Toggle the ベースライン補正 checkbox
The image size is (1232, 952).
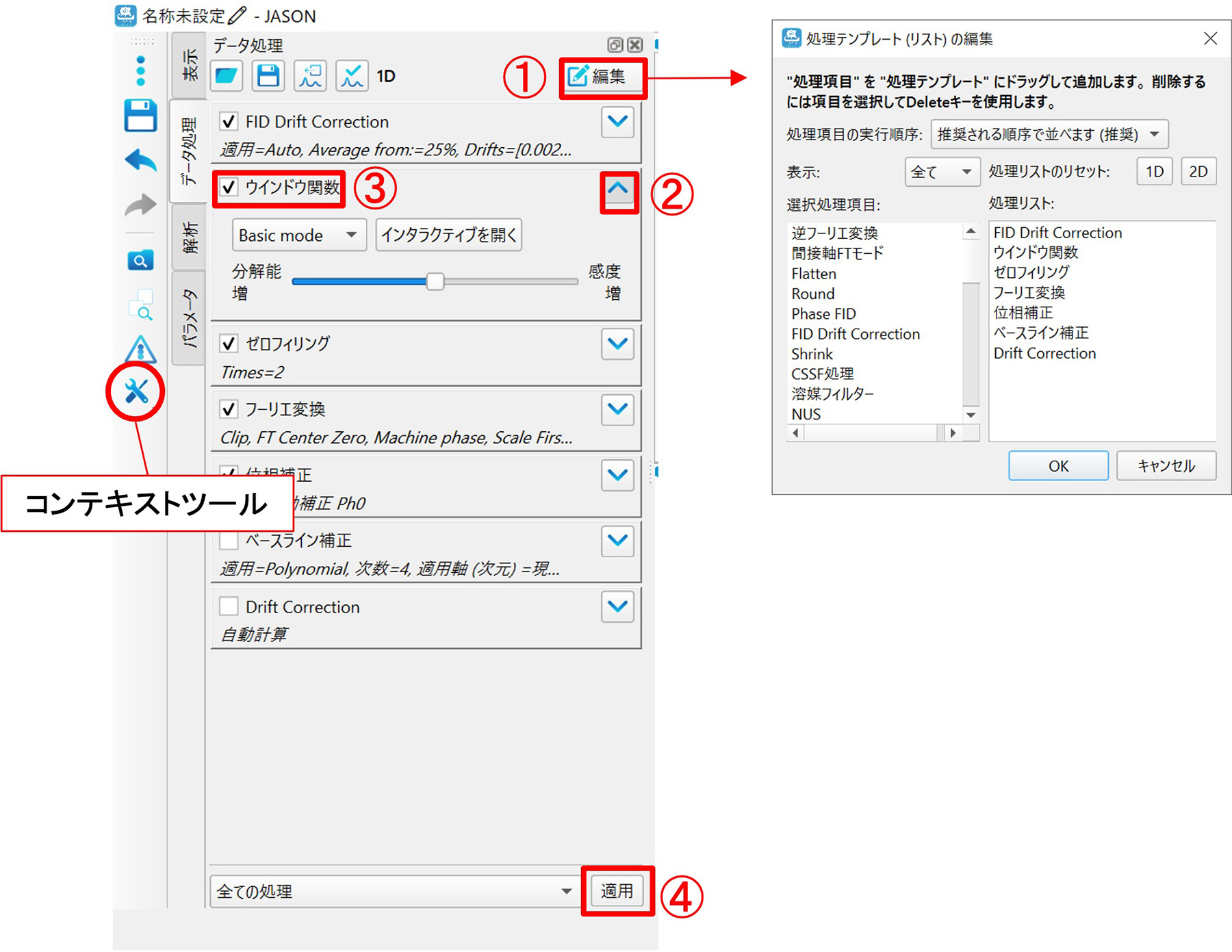[x=229, y=541]
